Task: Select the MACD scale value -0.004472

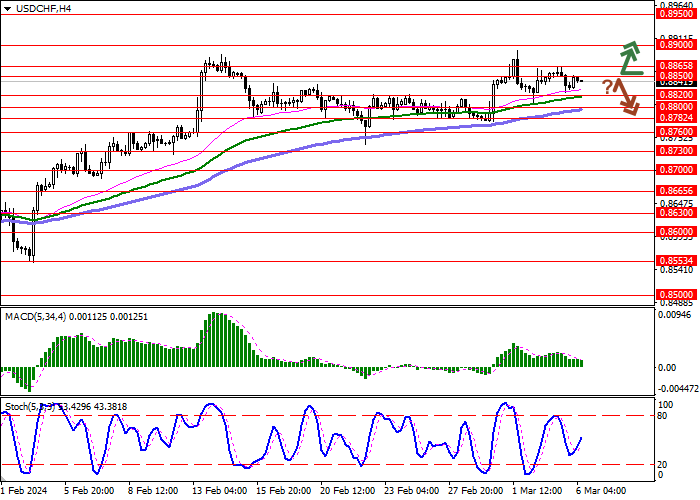Action: pyautogui.click(x=679, y=389)
